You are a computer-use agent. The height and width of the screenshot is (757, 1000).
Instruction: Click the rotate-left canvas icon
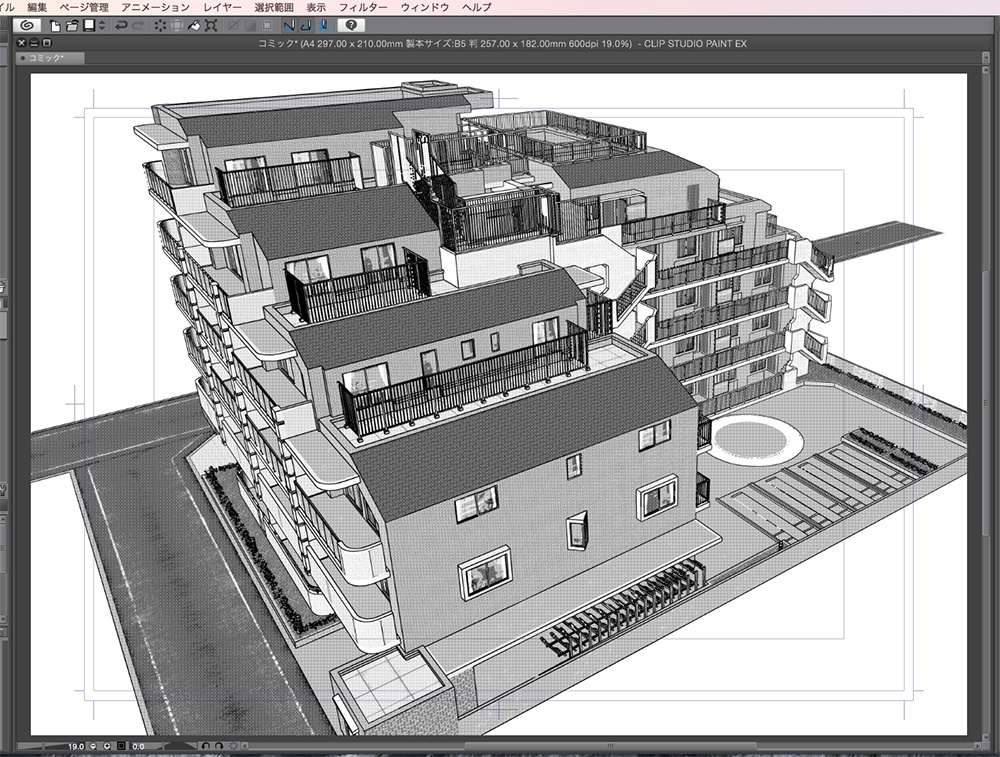point(206,745)
